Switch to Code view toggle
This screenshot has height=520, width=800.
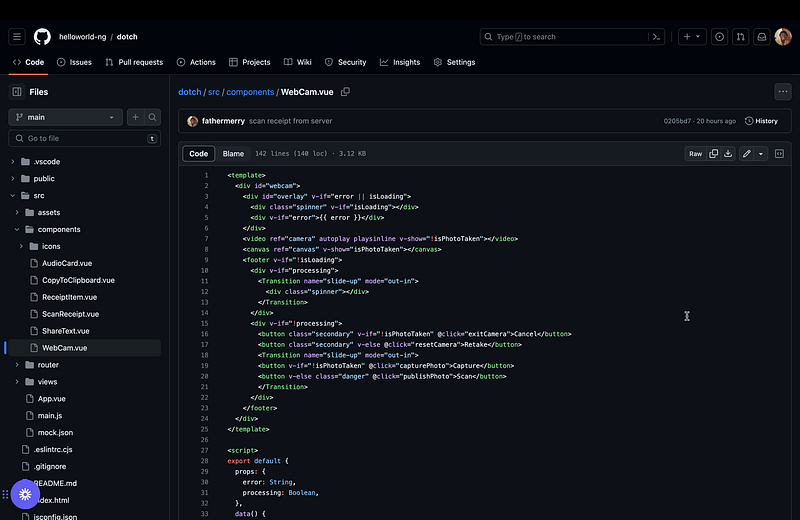(x=199, y=154)
